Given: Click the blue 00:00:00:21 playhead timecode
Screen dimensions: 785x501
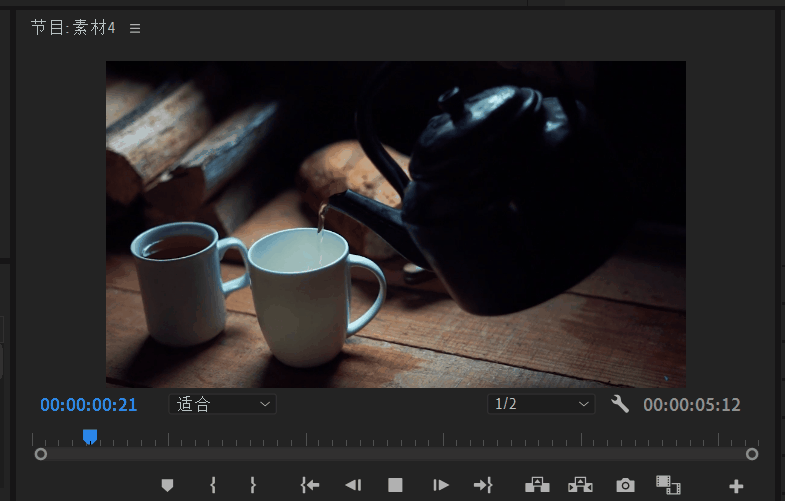Looking at the screenshot, I should click(x=88, y=405).
